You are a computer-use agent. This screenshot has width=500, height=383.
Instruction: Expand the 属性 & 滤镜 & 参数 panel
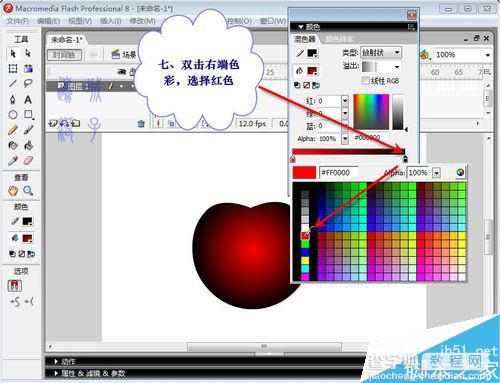57,373
